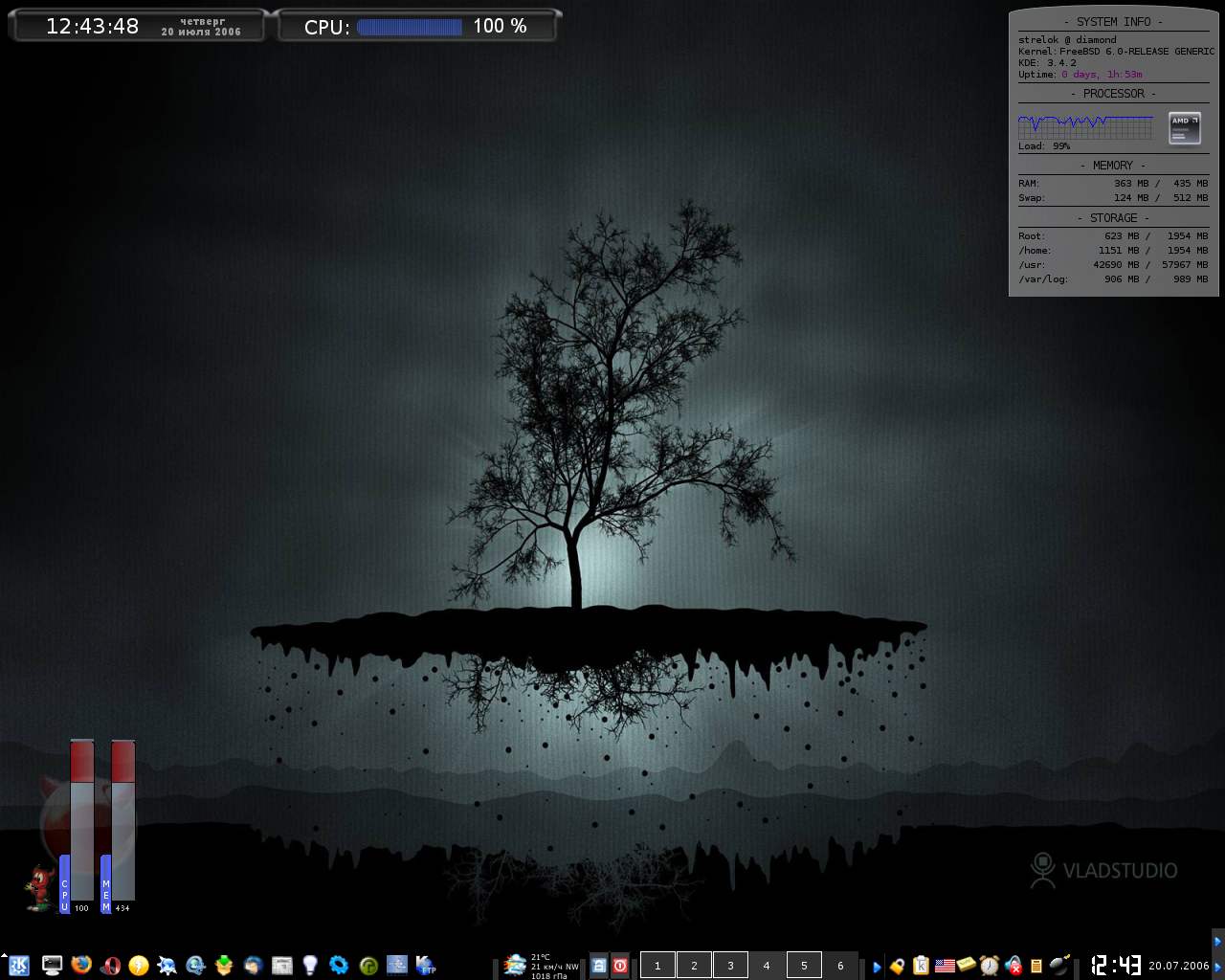Toggle the US flag keyboard layout indicator
This screenshot has height=980, width=1225.
coord(945,966)
